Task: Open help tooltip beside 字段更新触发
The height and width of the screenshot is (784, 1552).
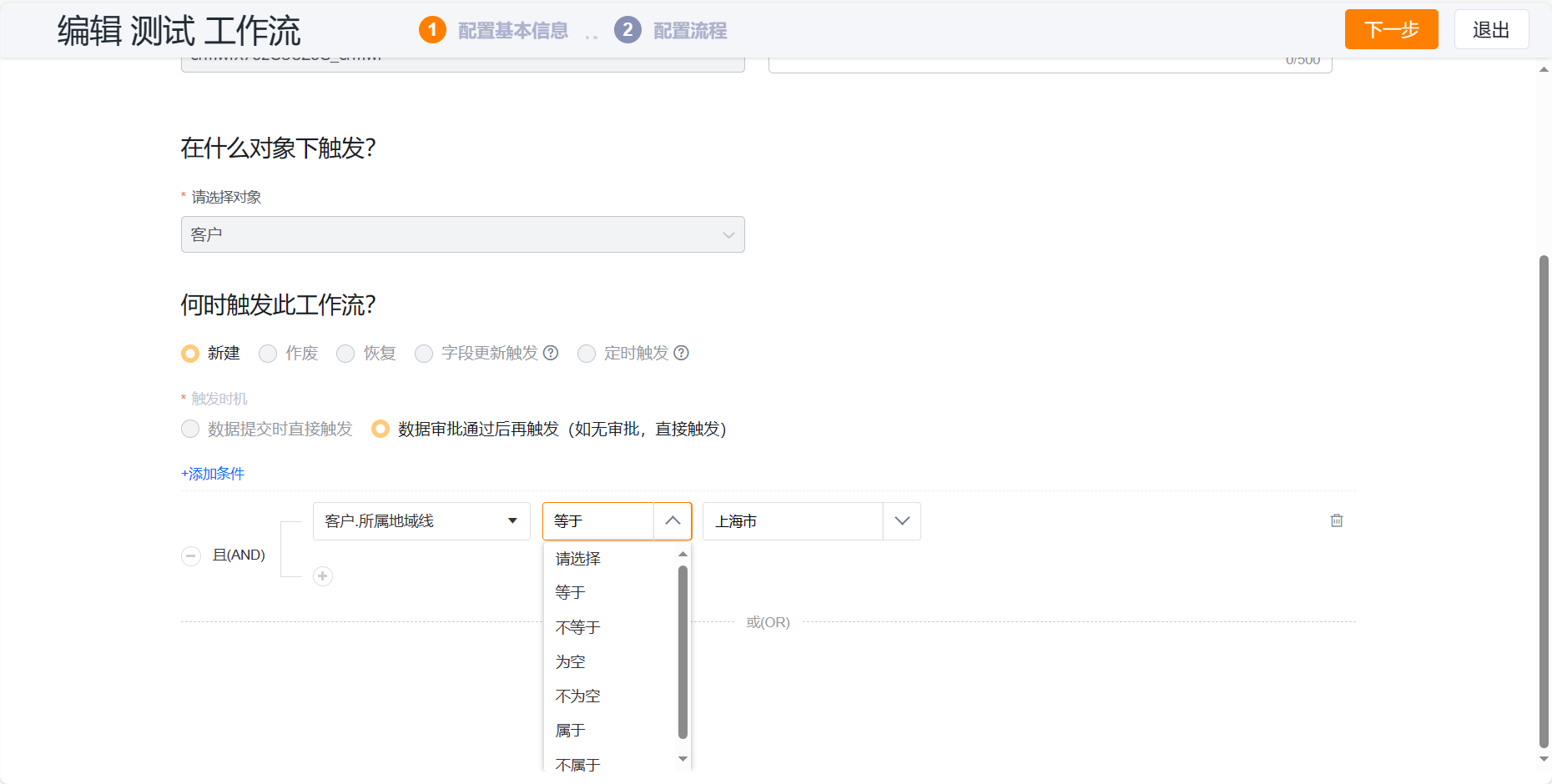Action: coord(551,353)
